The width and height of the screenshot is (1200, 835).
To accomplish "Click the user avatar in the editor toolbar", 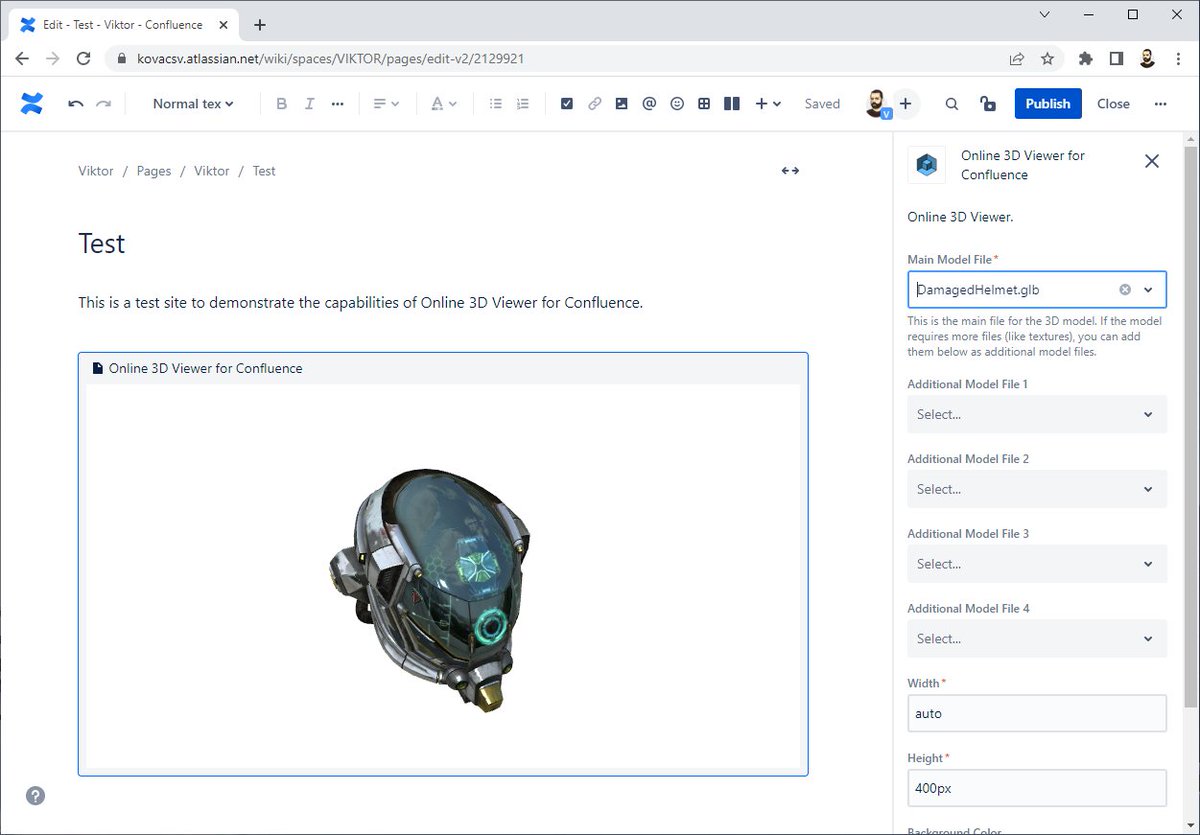I will coord(877,103).
